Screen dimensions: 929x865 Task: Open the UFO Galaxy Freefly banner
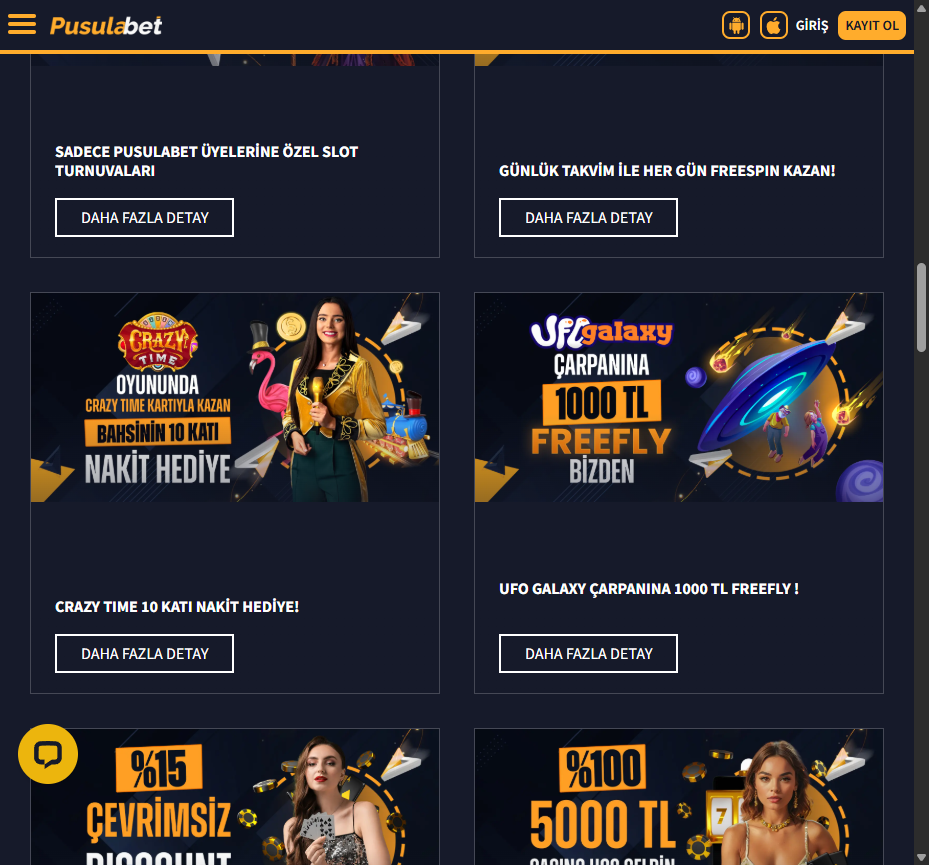(679, 398)
